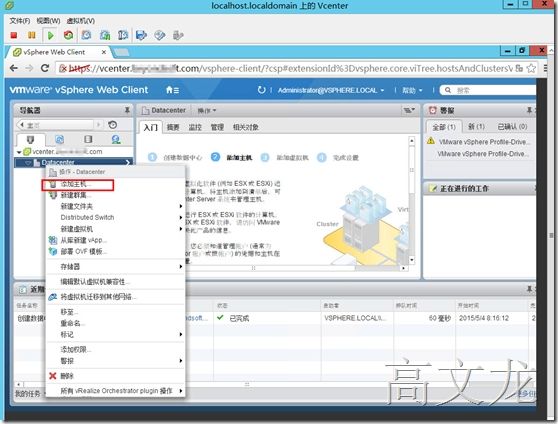Expand the 存储器 submenu
Screen dimensions: 558x424
(x=181, y=266)
